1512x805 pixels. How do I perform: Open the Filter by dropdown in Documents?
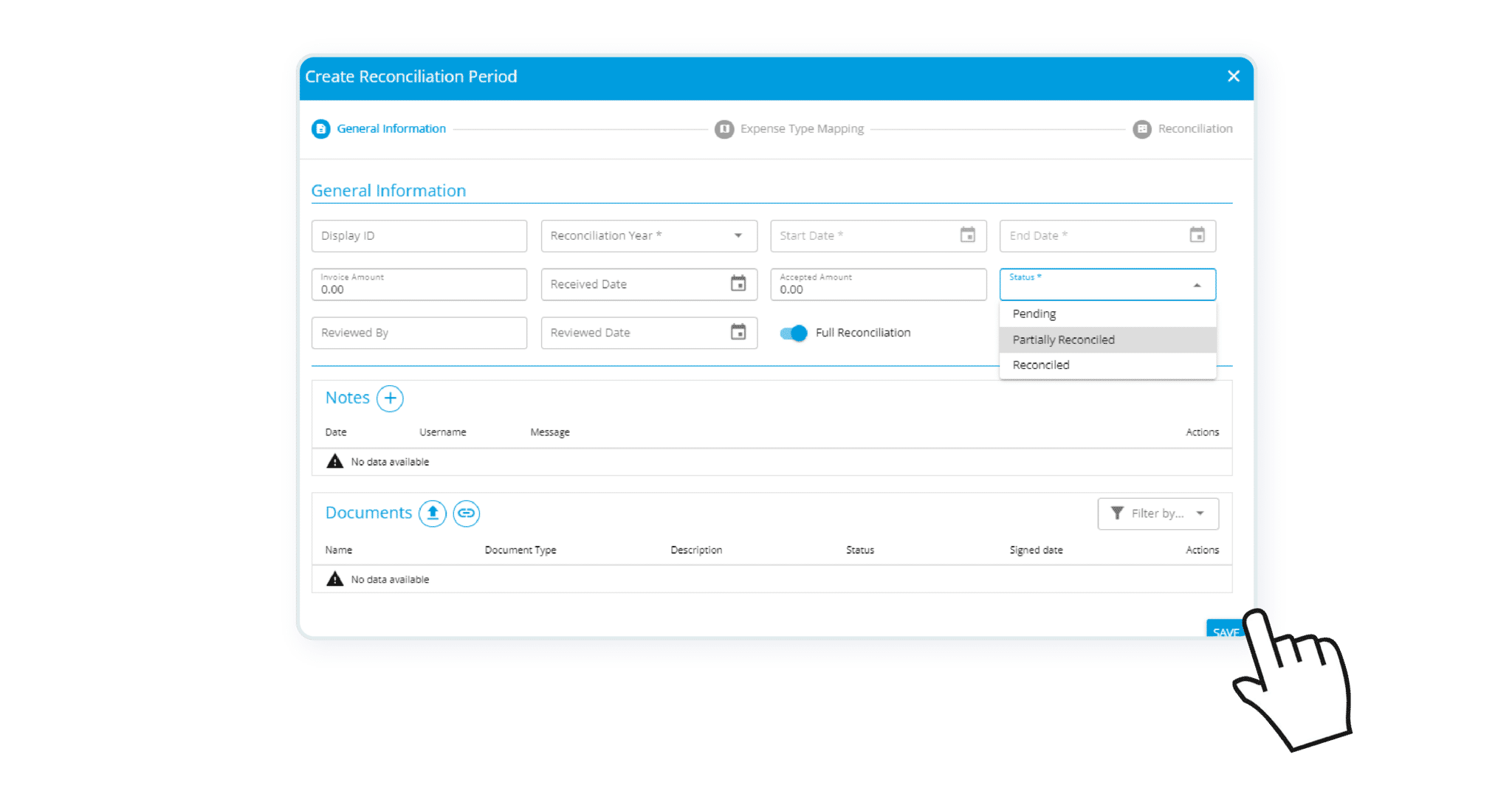[1158, 514]
